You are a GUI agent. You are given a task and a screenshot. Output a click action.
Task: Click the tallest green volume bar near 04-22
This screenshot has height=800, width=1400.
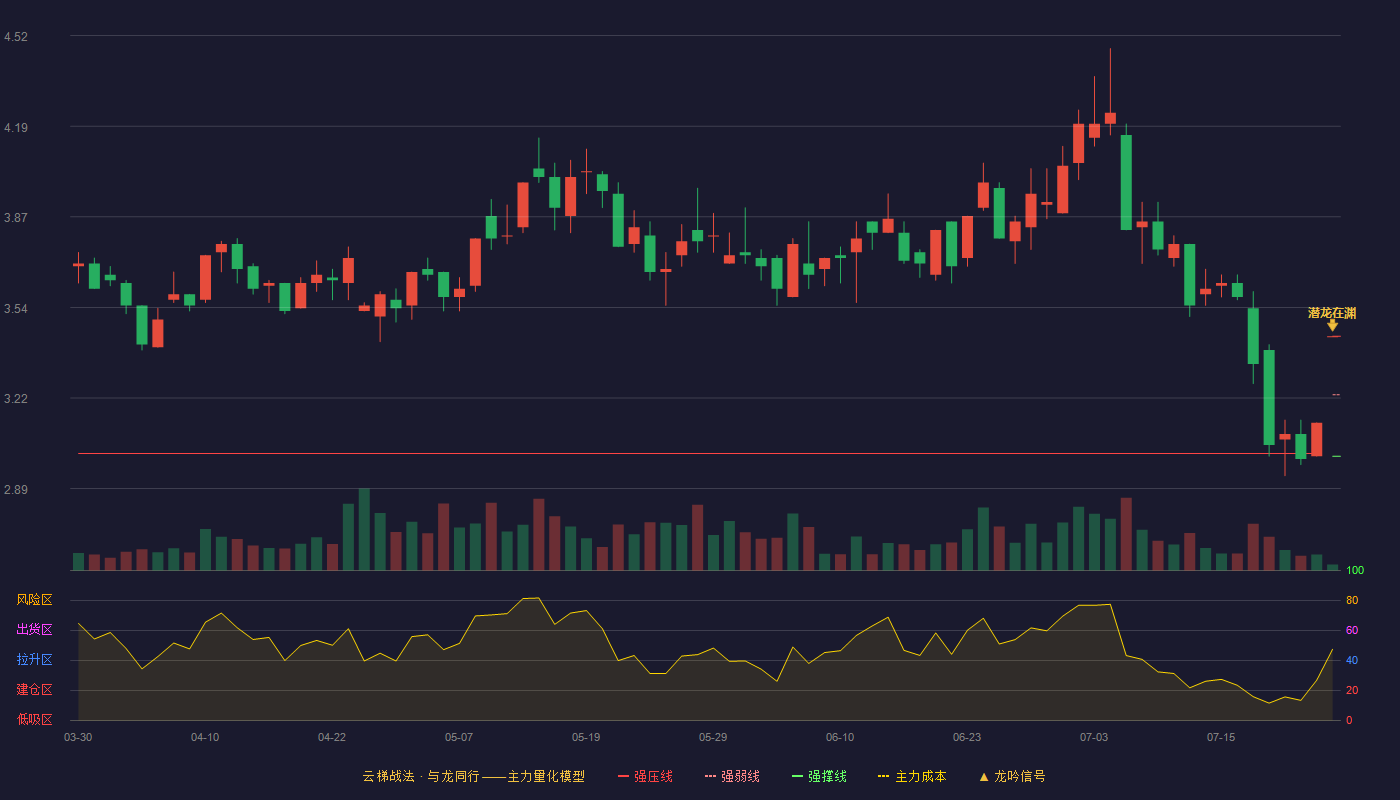pos(364,529)
